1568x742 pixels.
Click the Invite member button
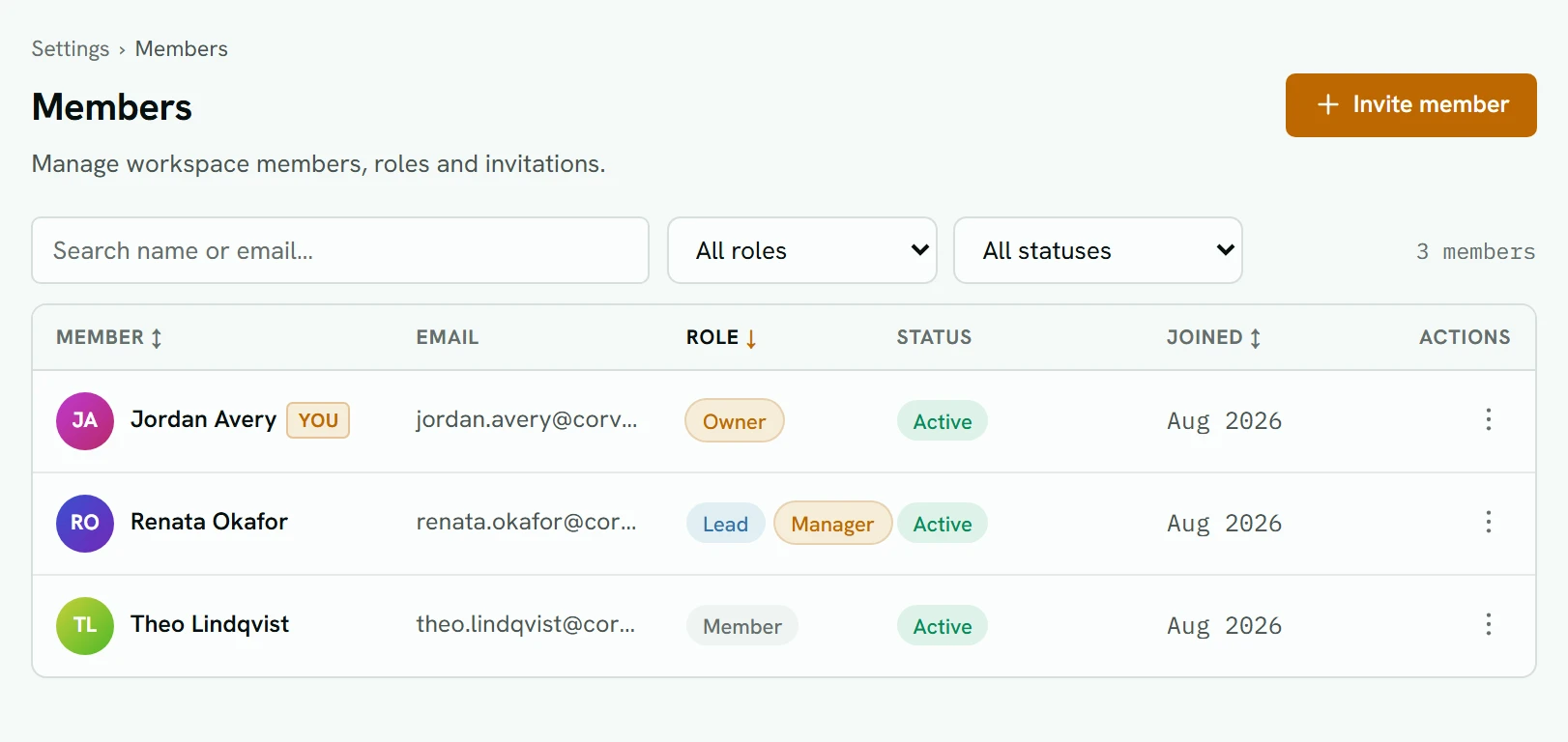pos(1411,105)
